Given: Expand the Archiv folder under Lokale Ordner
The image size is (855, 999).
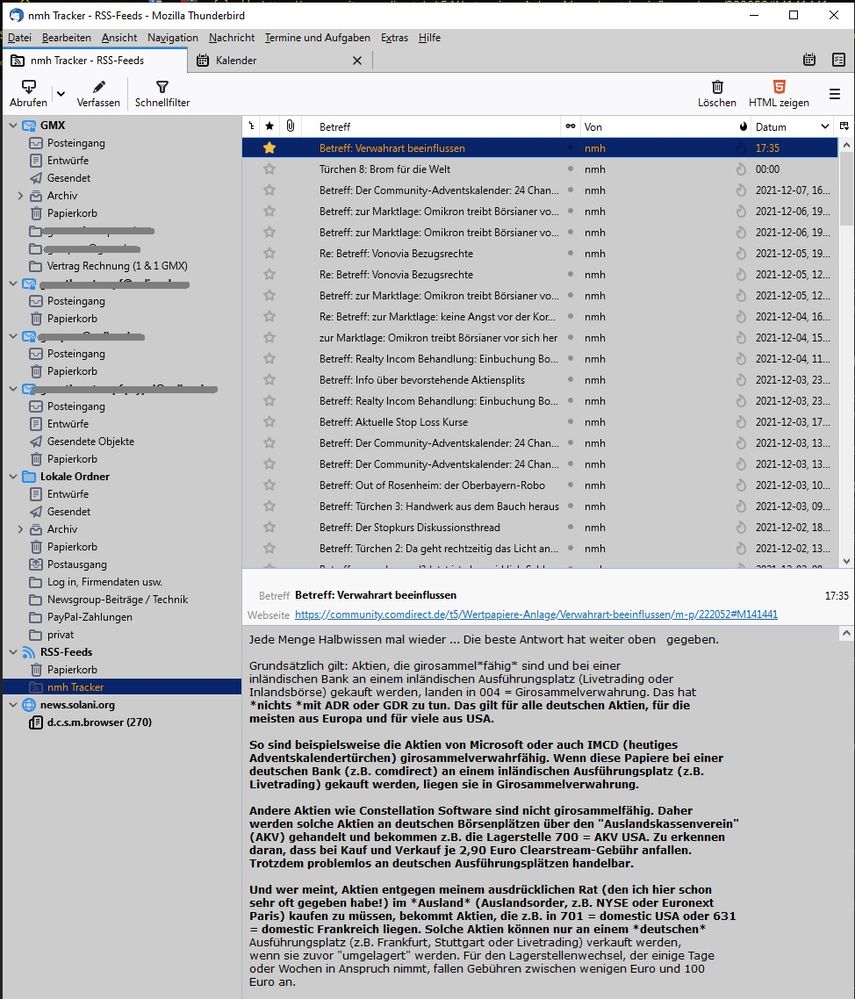Looking at the screenshot, I should coord(20,529).
